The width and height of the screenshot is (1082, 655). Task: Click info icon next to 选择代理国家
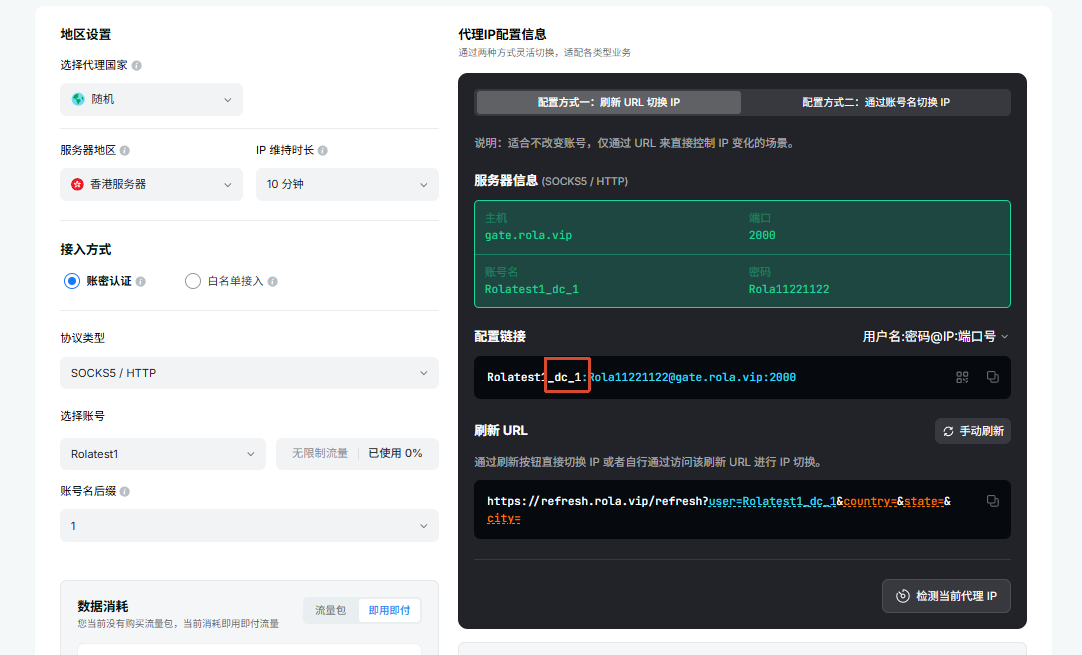(x=137, y=66)
